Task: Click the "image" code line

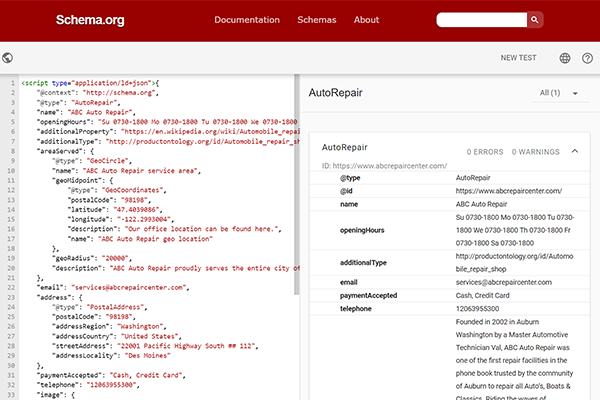Action: tap(56, 395)
